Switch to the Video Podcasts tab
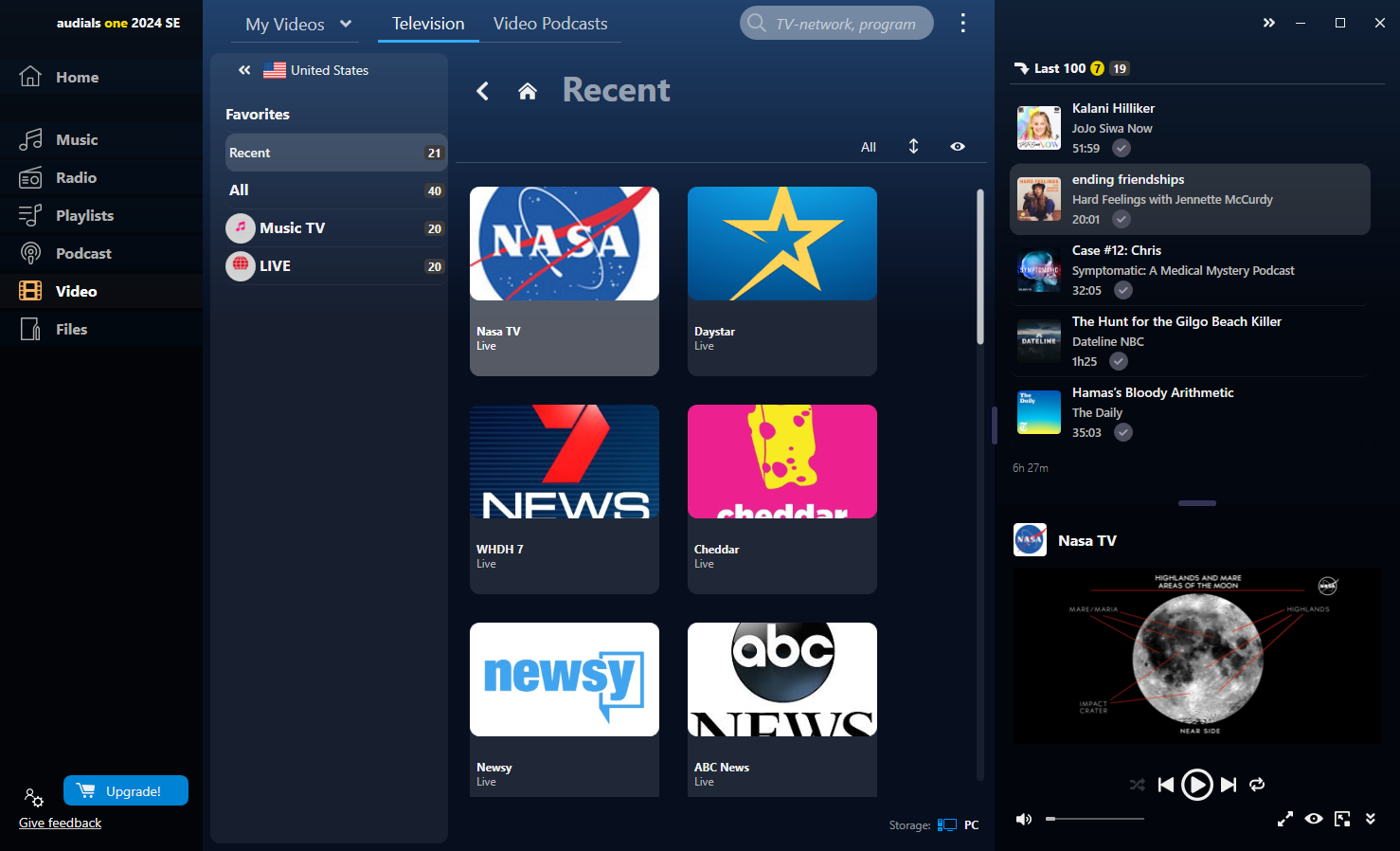1400x851 pixels. pyautogui.click(x=550, y=24)
